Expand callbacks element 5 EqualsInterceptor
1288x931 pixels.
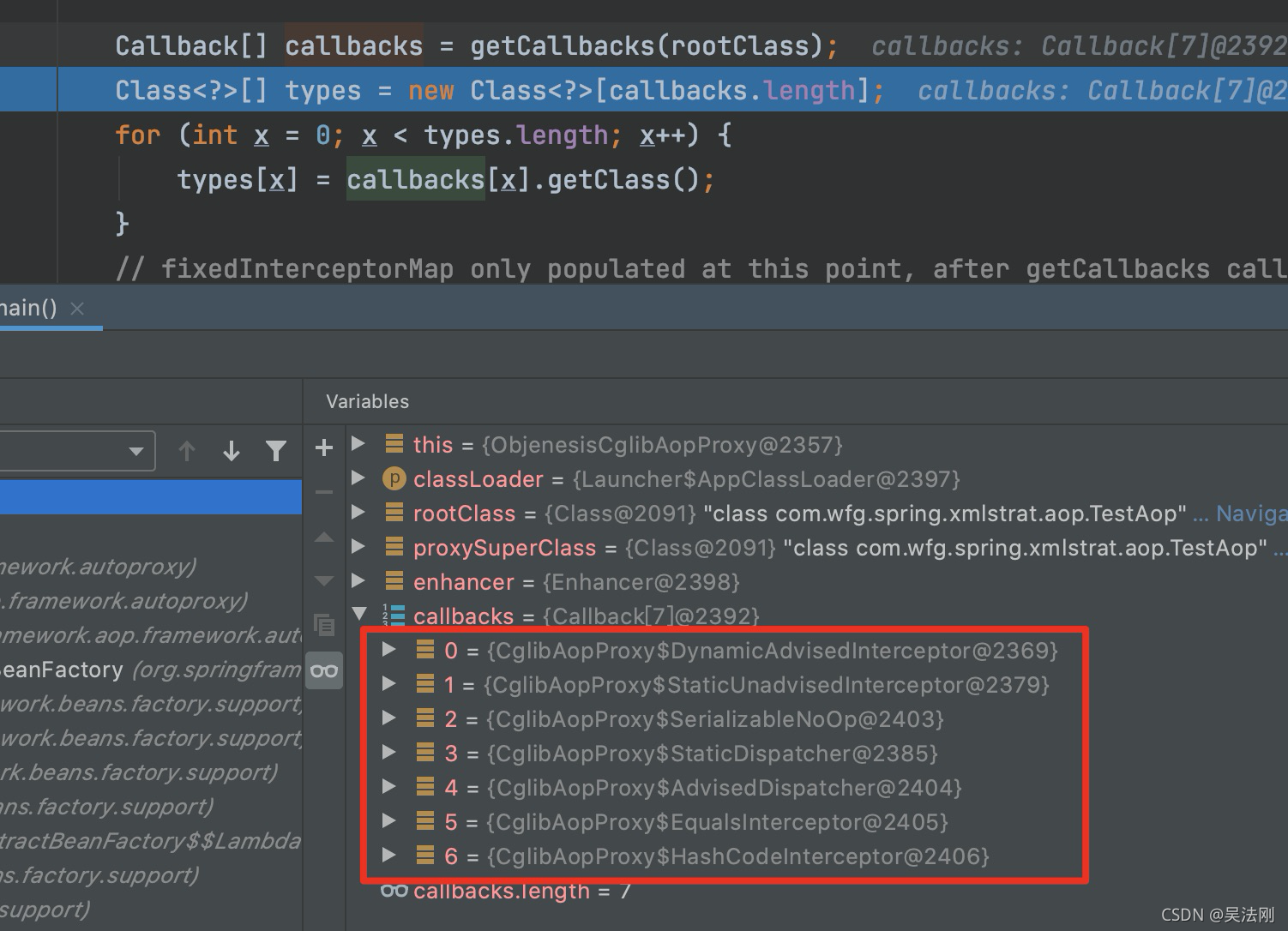[389, 821]
